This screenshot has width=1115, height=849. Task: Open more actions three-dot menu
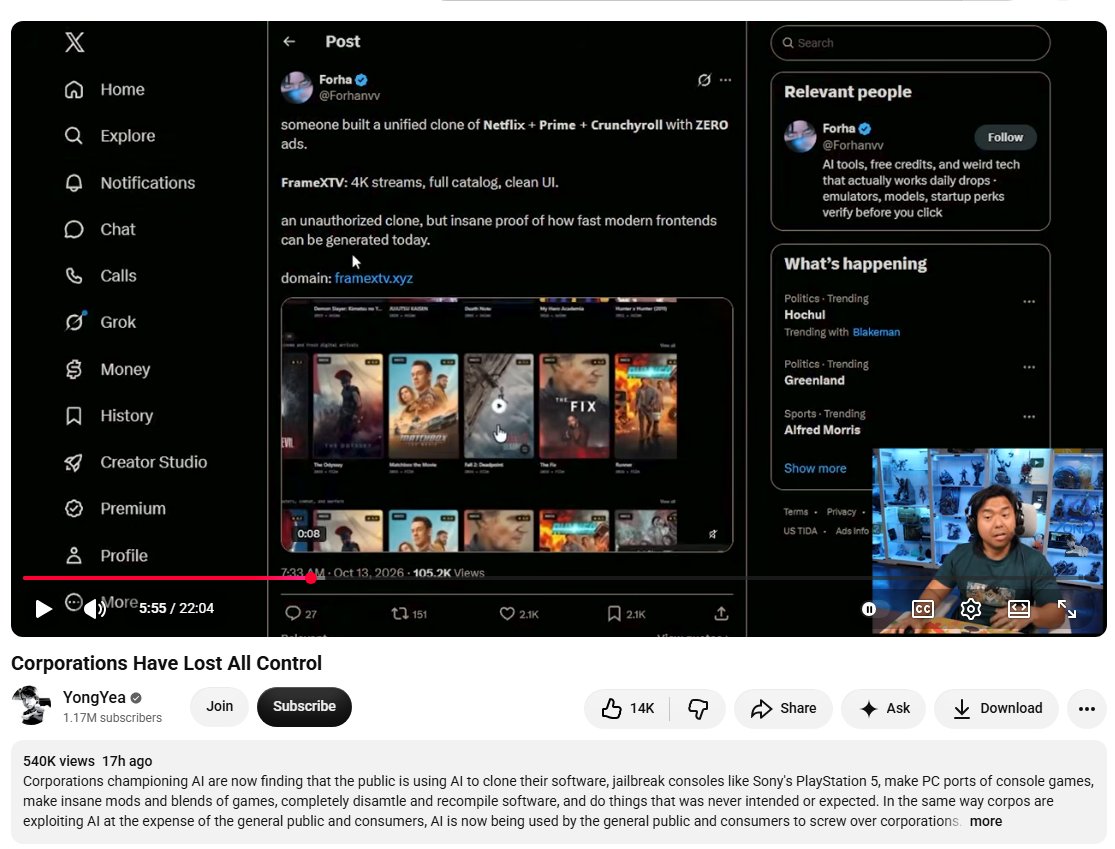pyautogui.click(x=1087, y=708)
